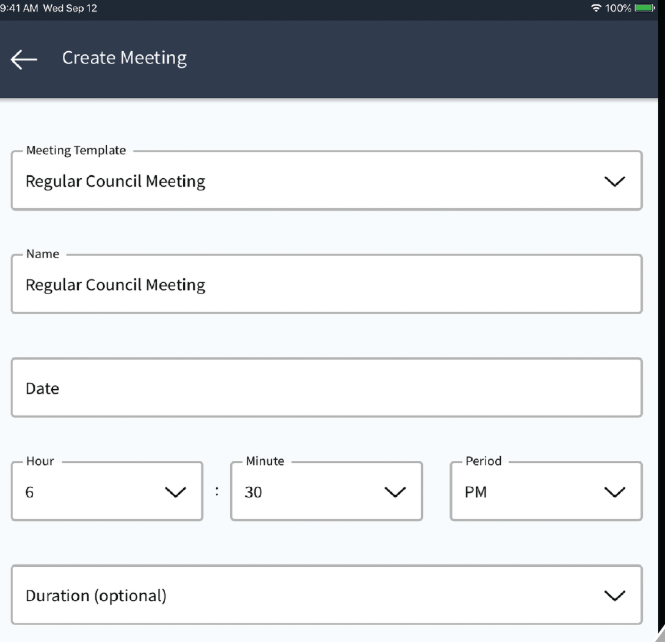Click the Duration field's chevron arrow
This screenshot has width=665, height=642.
pos(615,596)
